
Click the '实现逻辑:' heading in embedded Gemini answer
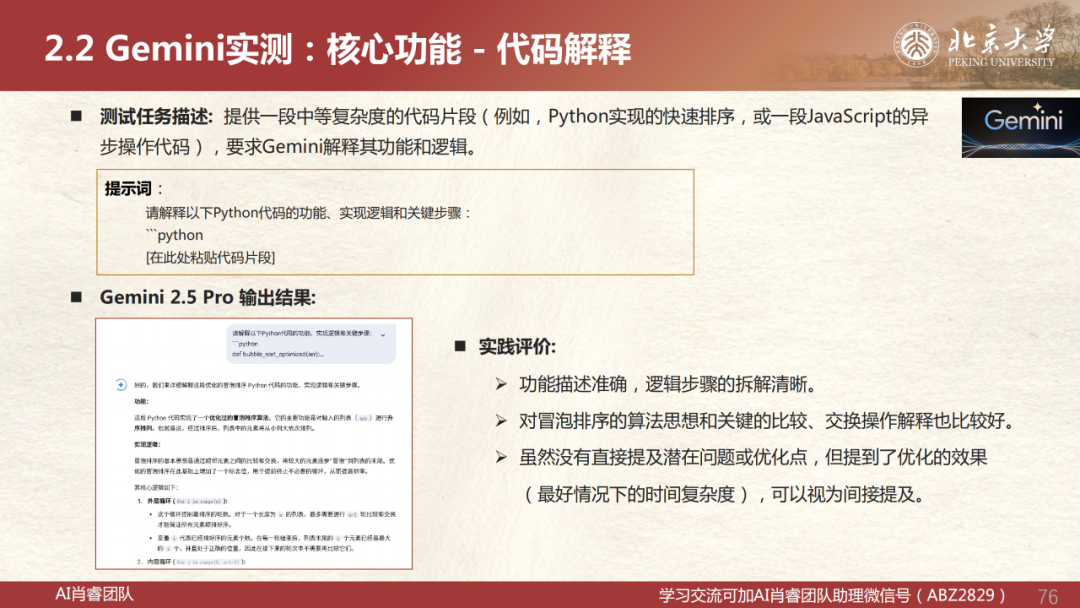coord(147,445)
